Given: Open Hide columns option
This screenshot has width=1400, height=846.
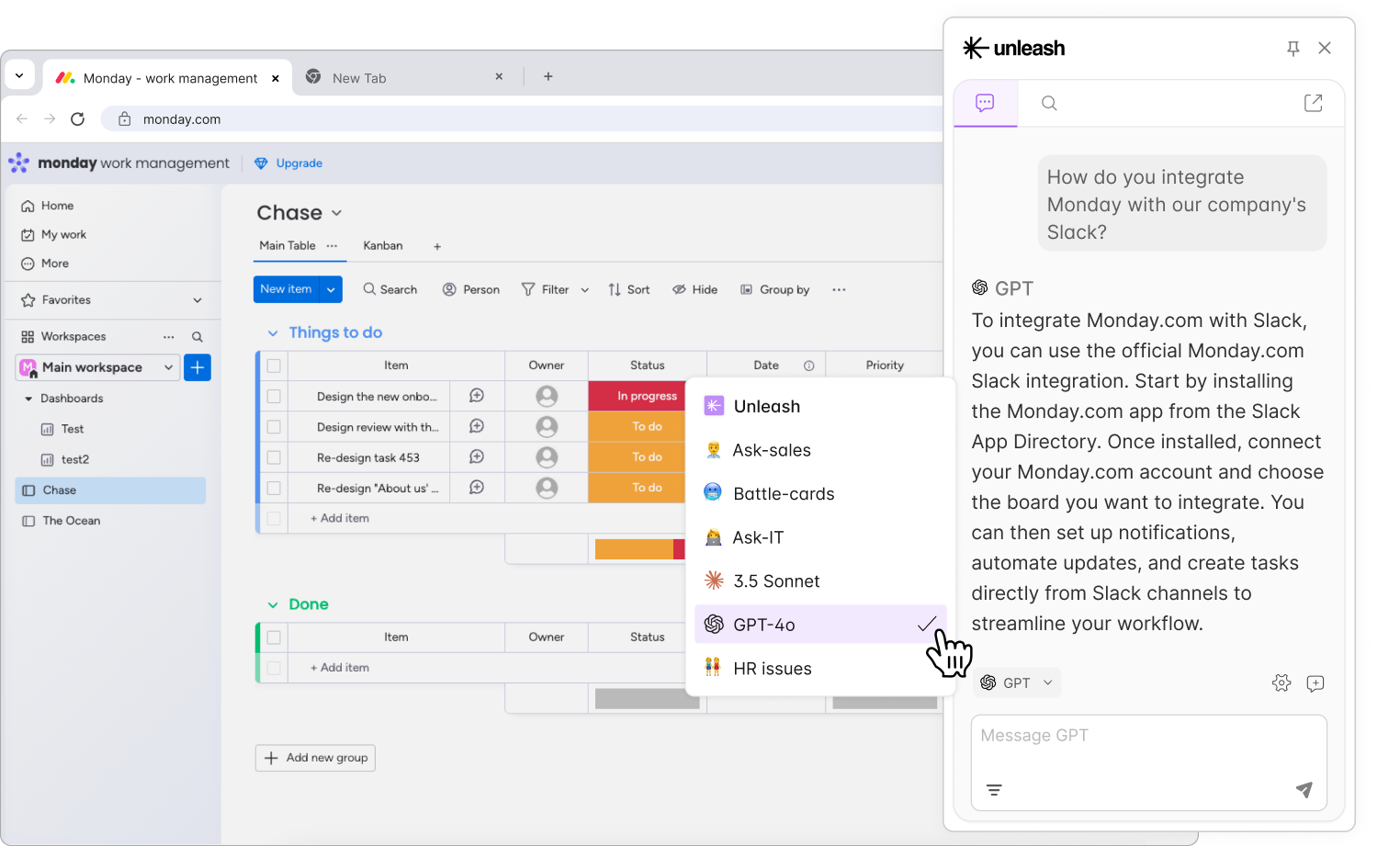Looking at the screenshot, I should (695, 289).
